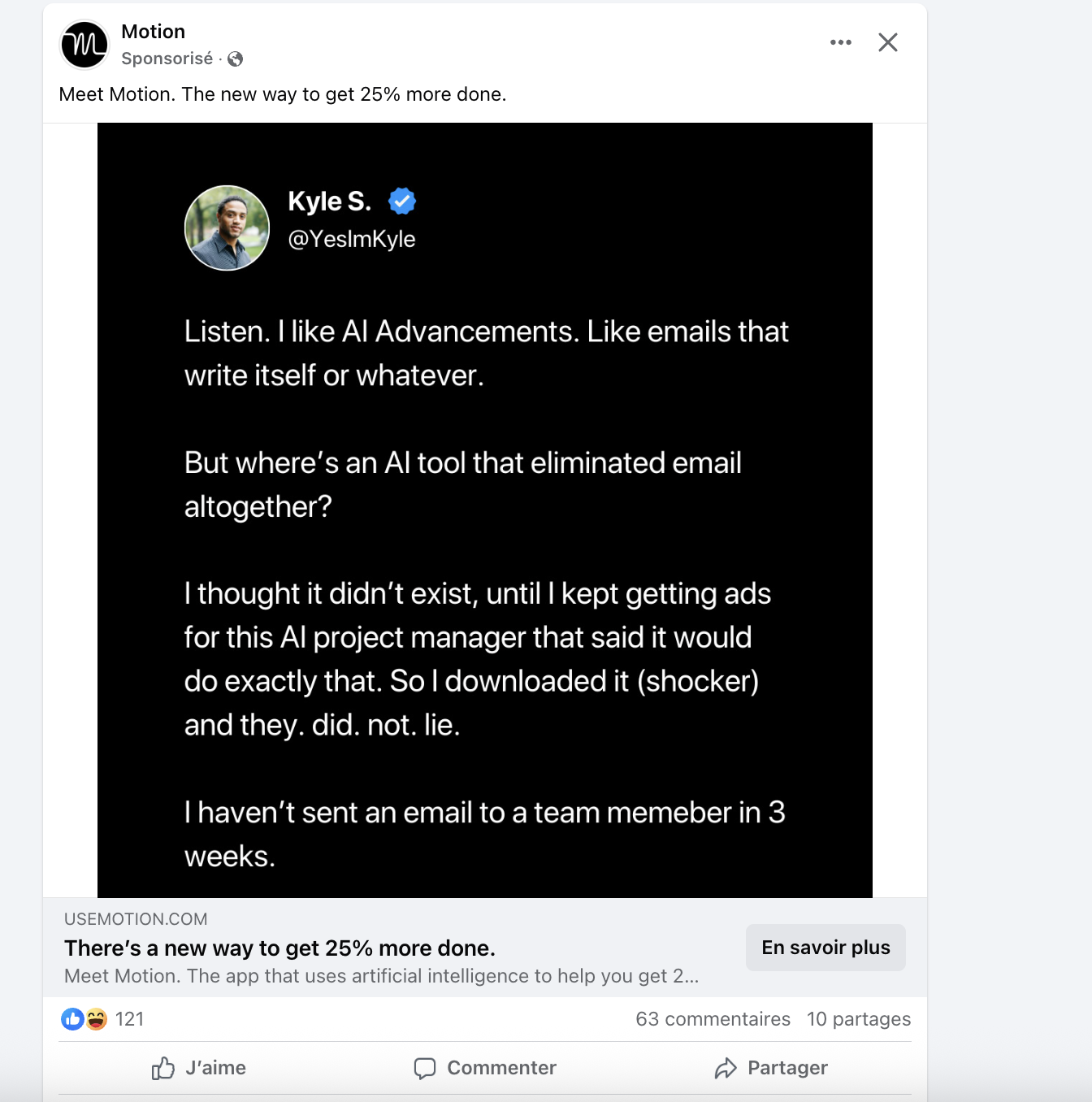Click the Haha laughing reaction emoji
Screen dimensions: 1092x1102
[x=97, y=1019]
